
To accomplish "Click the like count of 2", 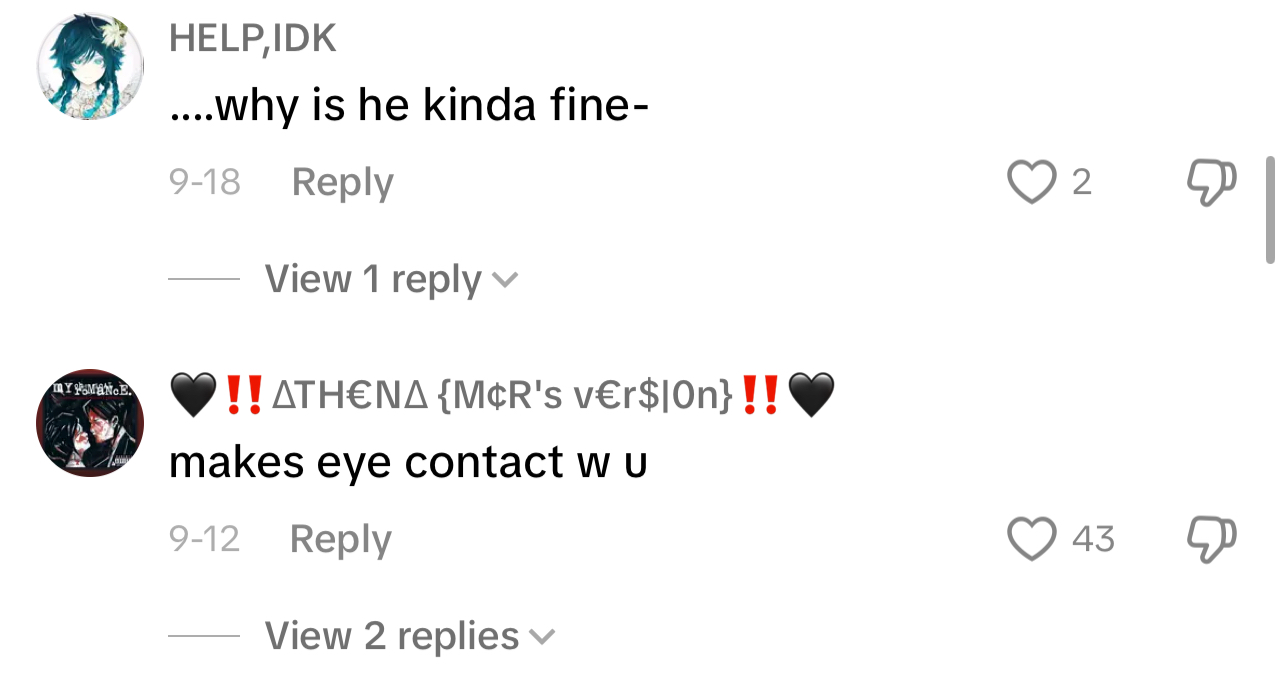I will pyautogui.click(x=1081, y=183).
